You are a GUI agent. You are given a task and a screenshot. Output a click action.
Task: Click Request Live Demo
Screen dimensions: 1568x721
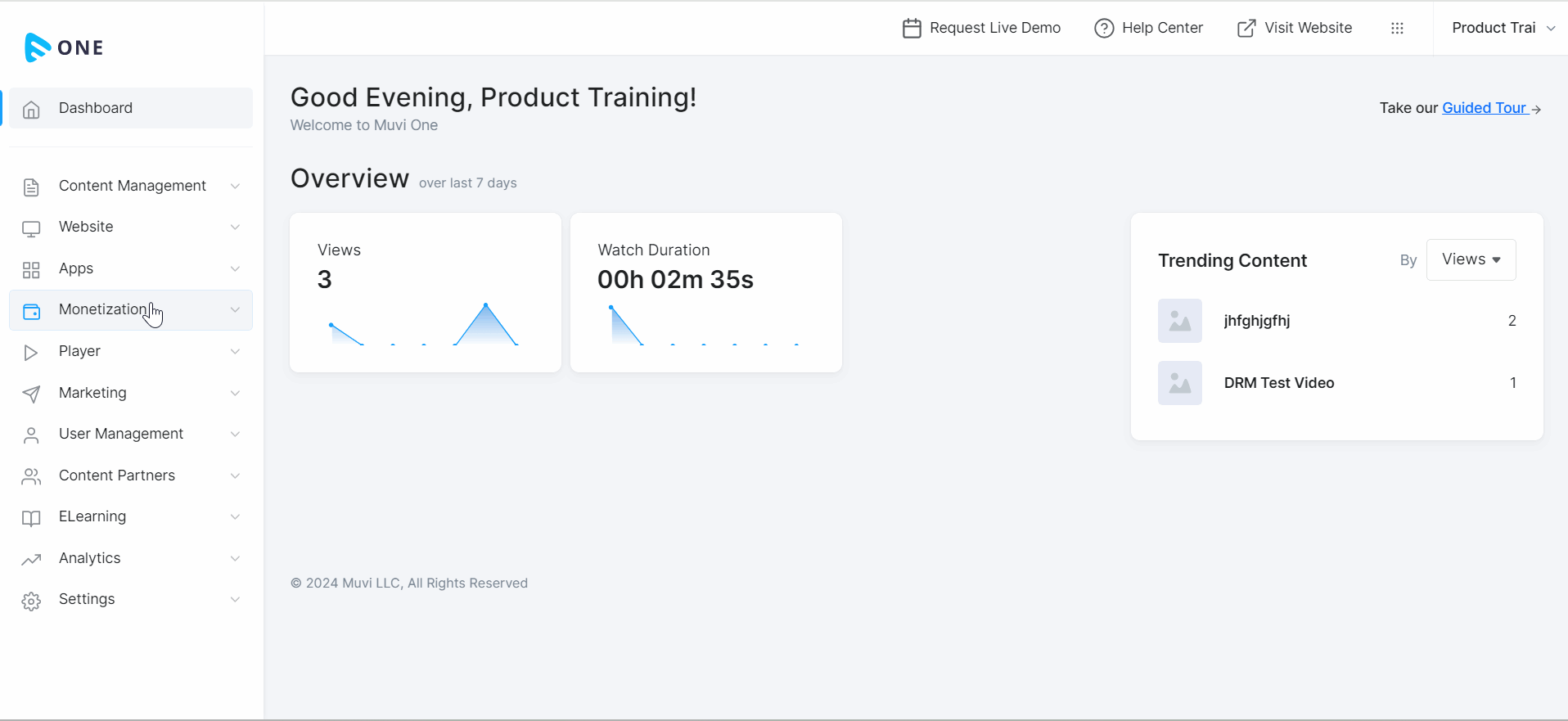click(x=981, y=28)
